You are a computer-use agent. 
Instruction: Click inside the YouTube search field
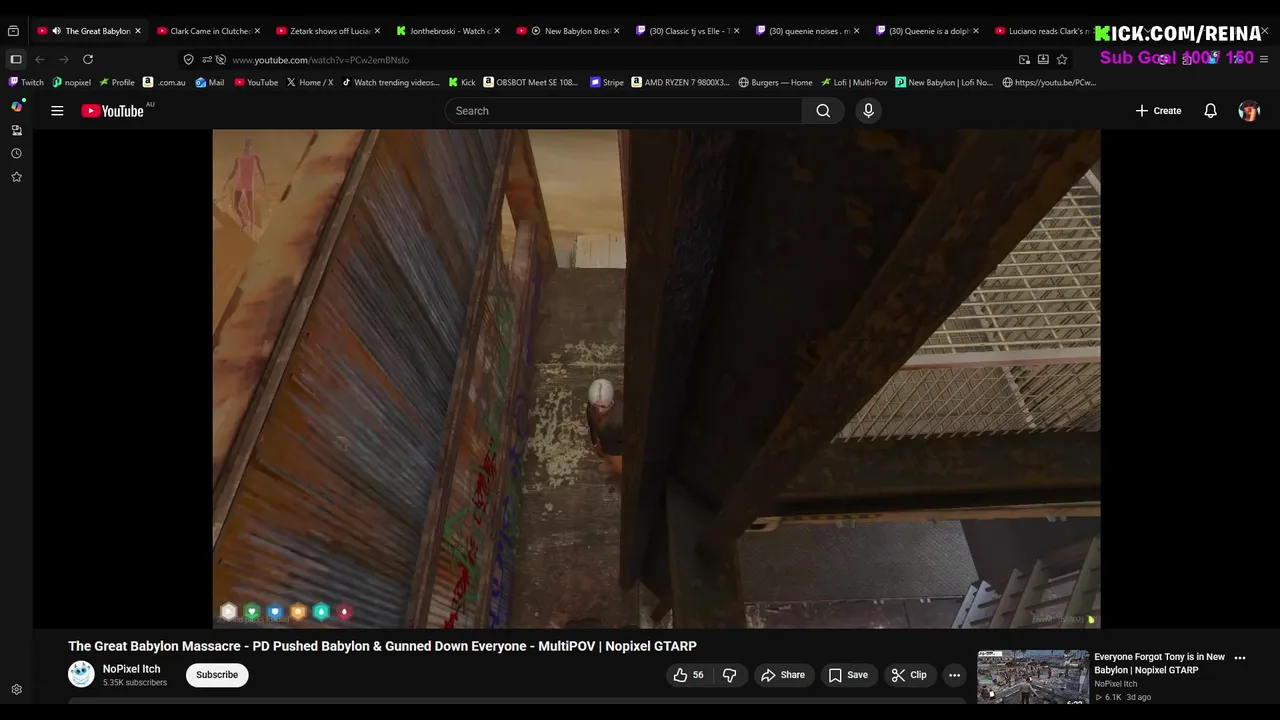click(x=624, y=111)
